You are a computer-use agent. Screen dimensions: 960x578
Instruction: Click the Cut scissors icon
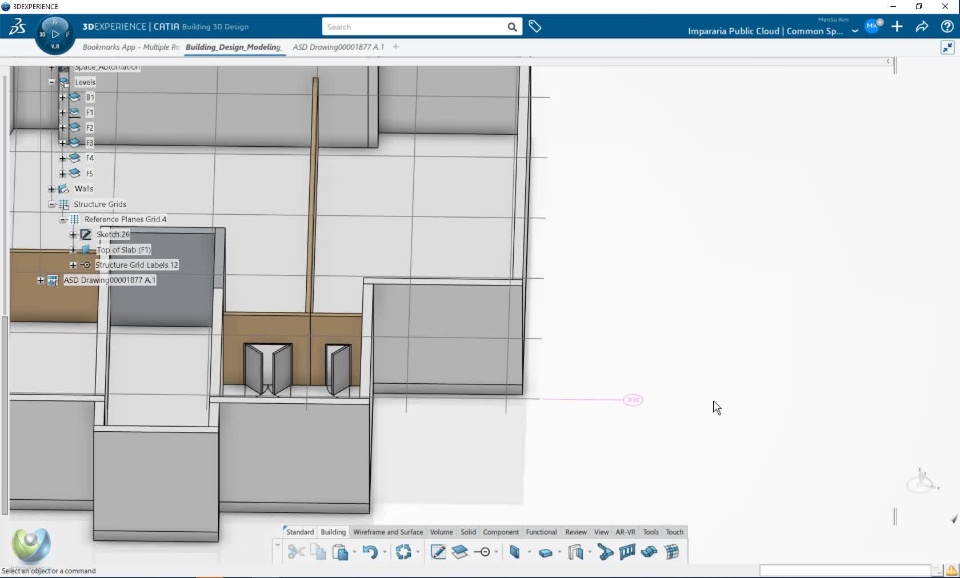(296, 552)
